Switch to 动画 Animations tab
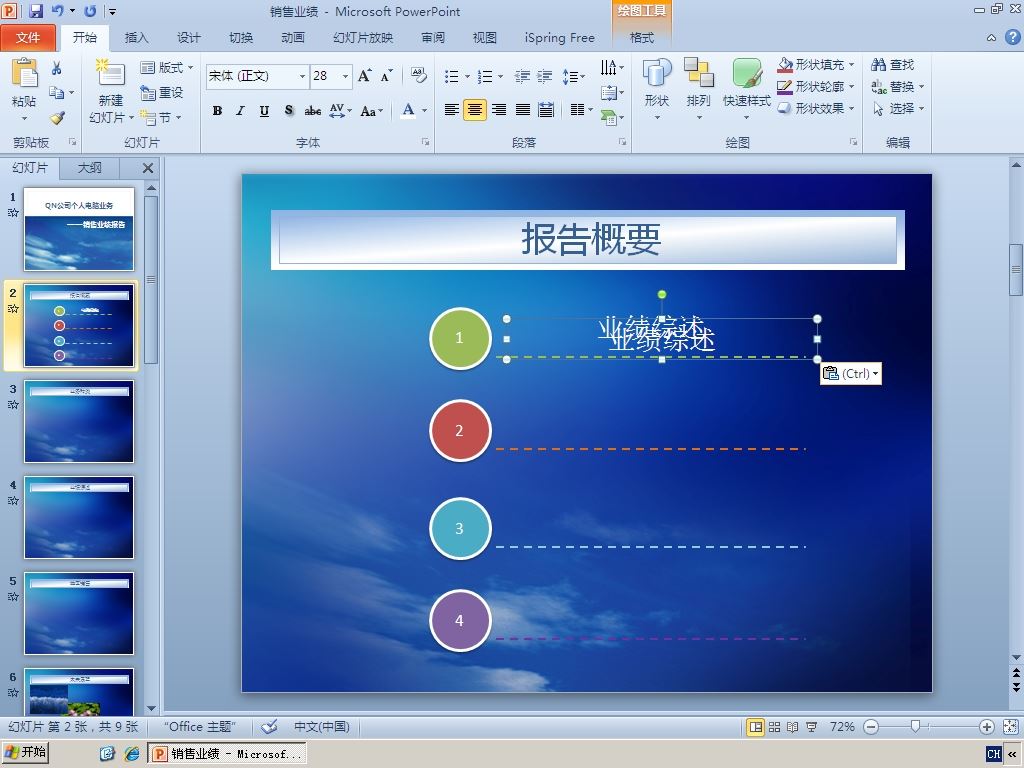This screenshot has height=768, width=1024. click(x=293, y=38)
